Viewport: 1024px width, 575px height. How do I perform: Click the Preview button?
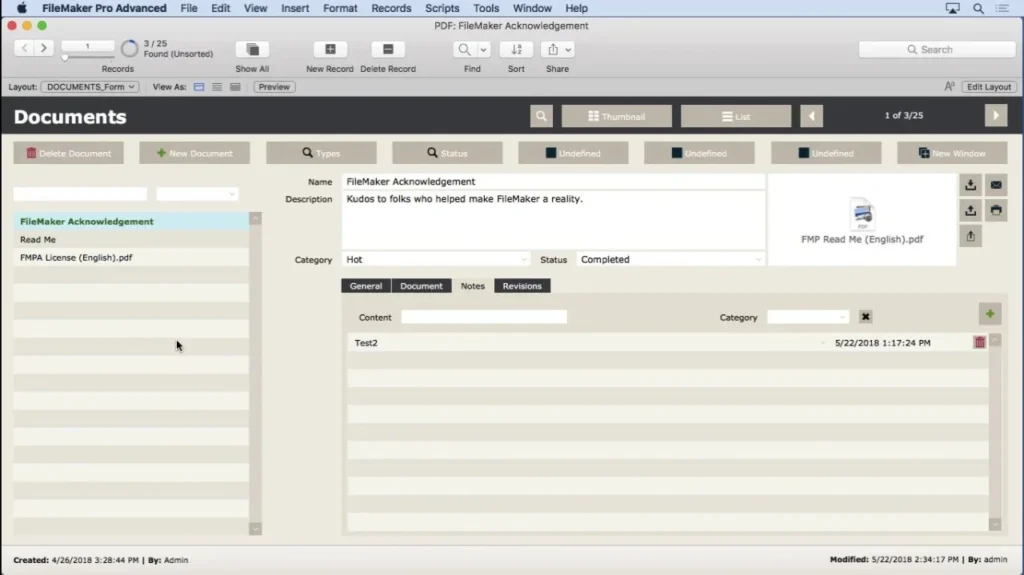coord(274,87)
